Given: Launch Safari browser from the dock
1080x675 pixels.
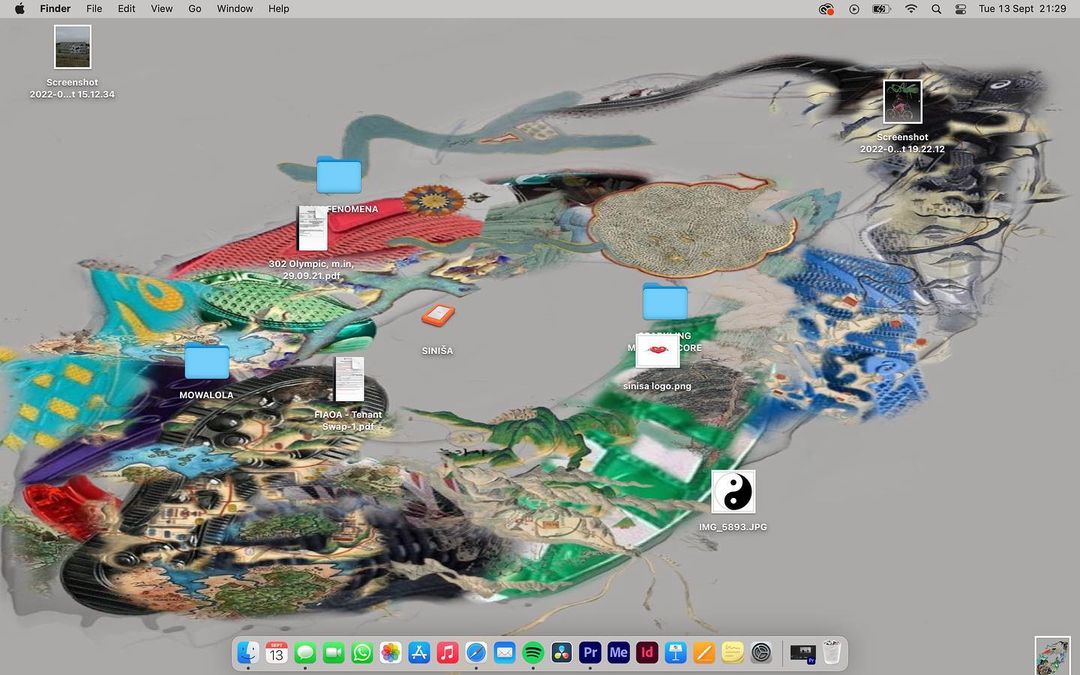Looking at the screenshot, I should pos(476,653).
